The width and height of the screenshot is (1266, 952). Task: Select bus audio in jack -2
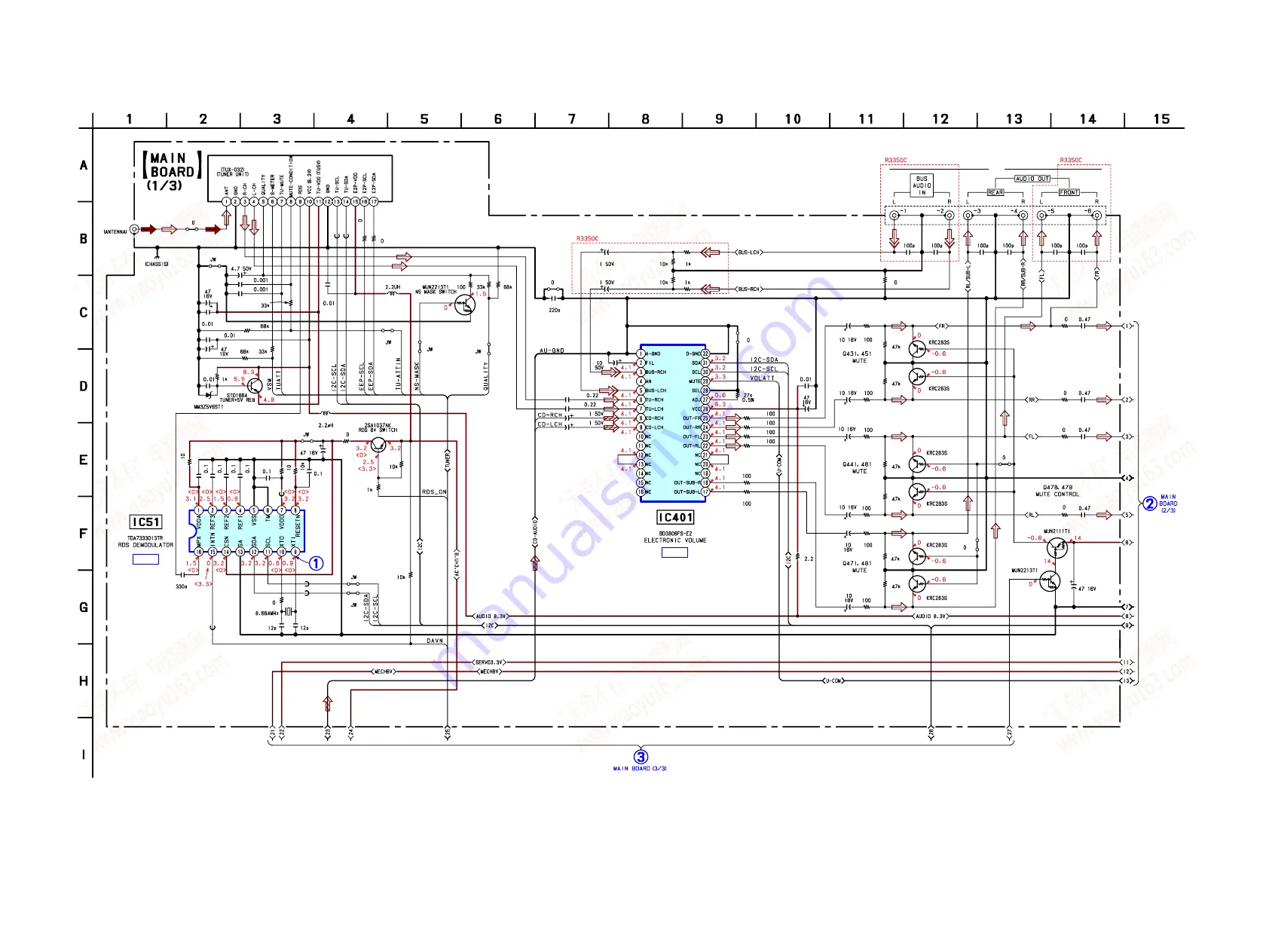pyautogui.click(x=949, y=216)
